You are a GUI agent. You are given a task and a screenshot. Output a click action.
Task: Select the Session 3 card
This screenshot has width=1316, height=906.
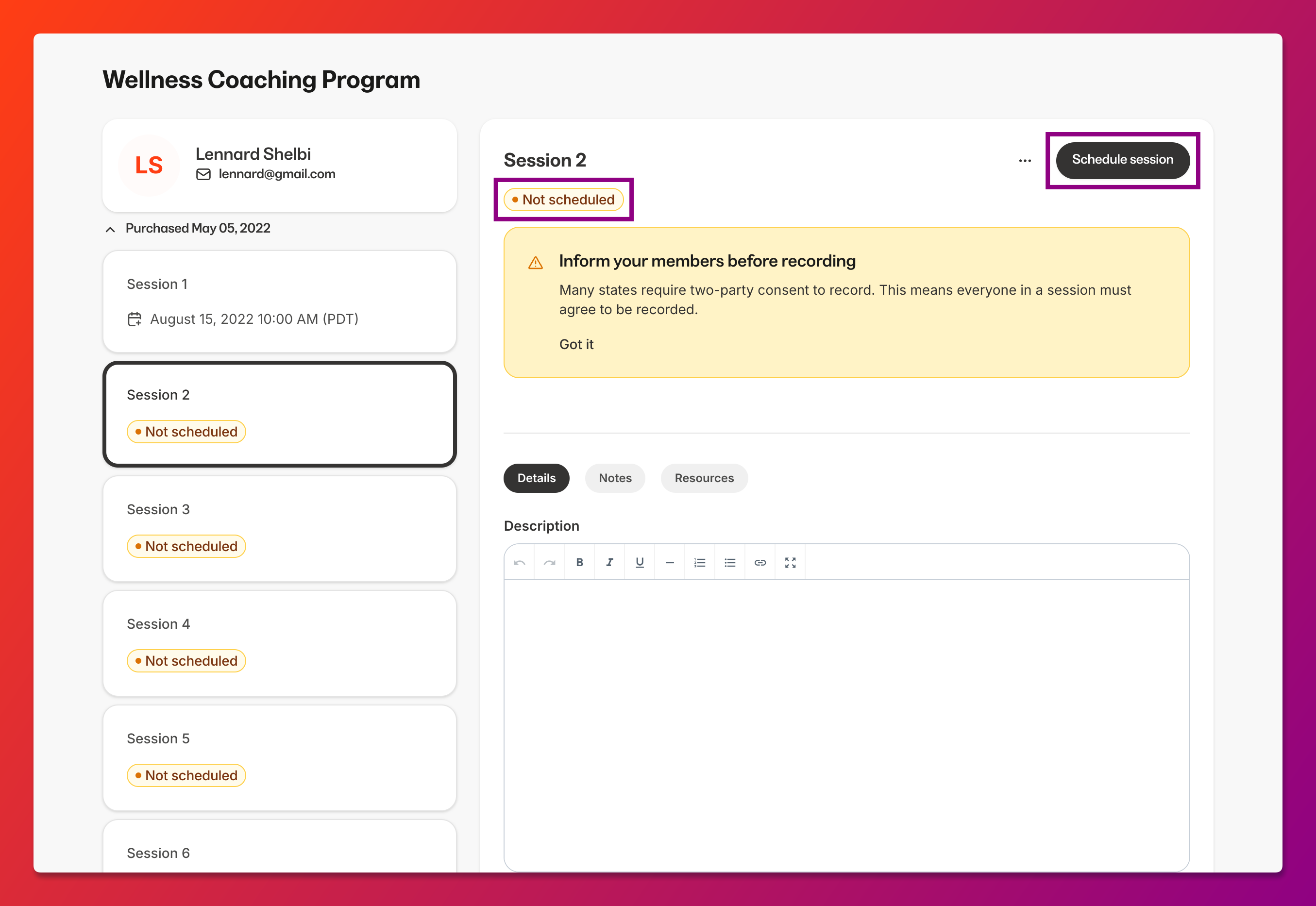click(279, 528)
